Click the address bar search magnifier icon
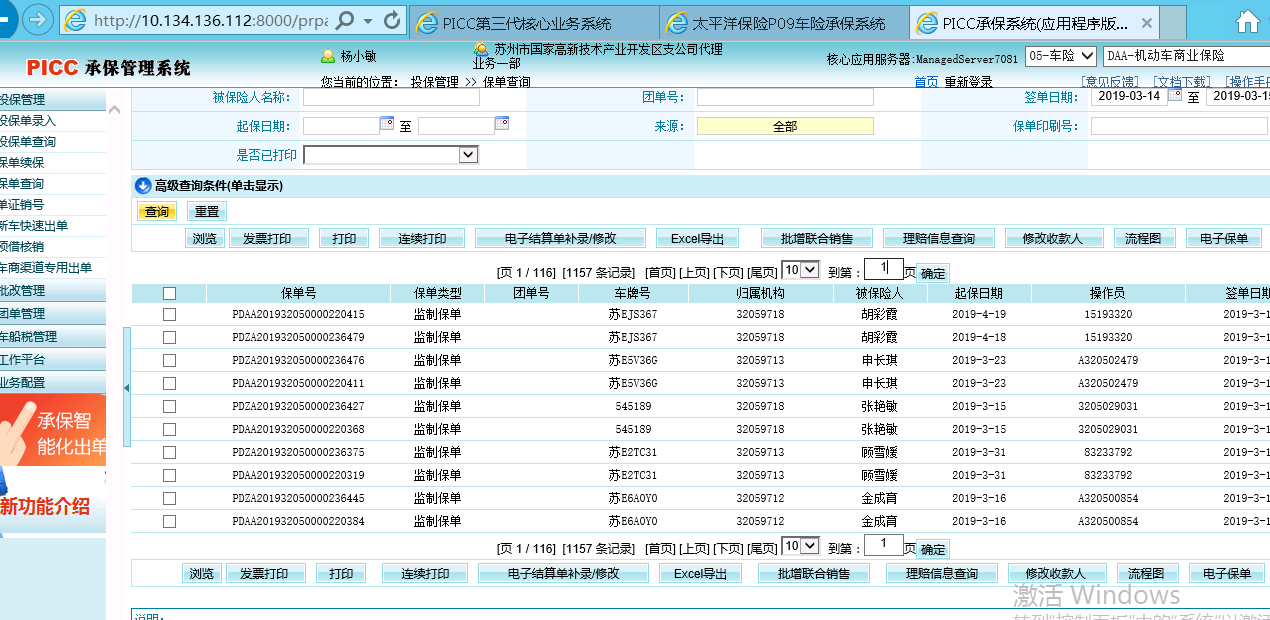The image size is (1270, 620). point(345,20)
